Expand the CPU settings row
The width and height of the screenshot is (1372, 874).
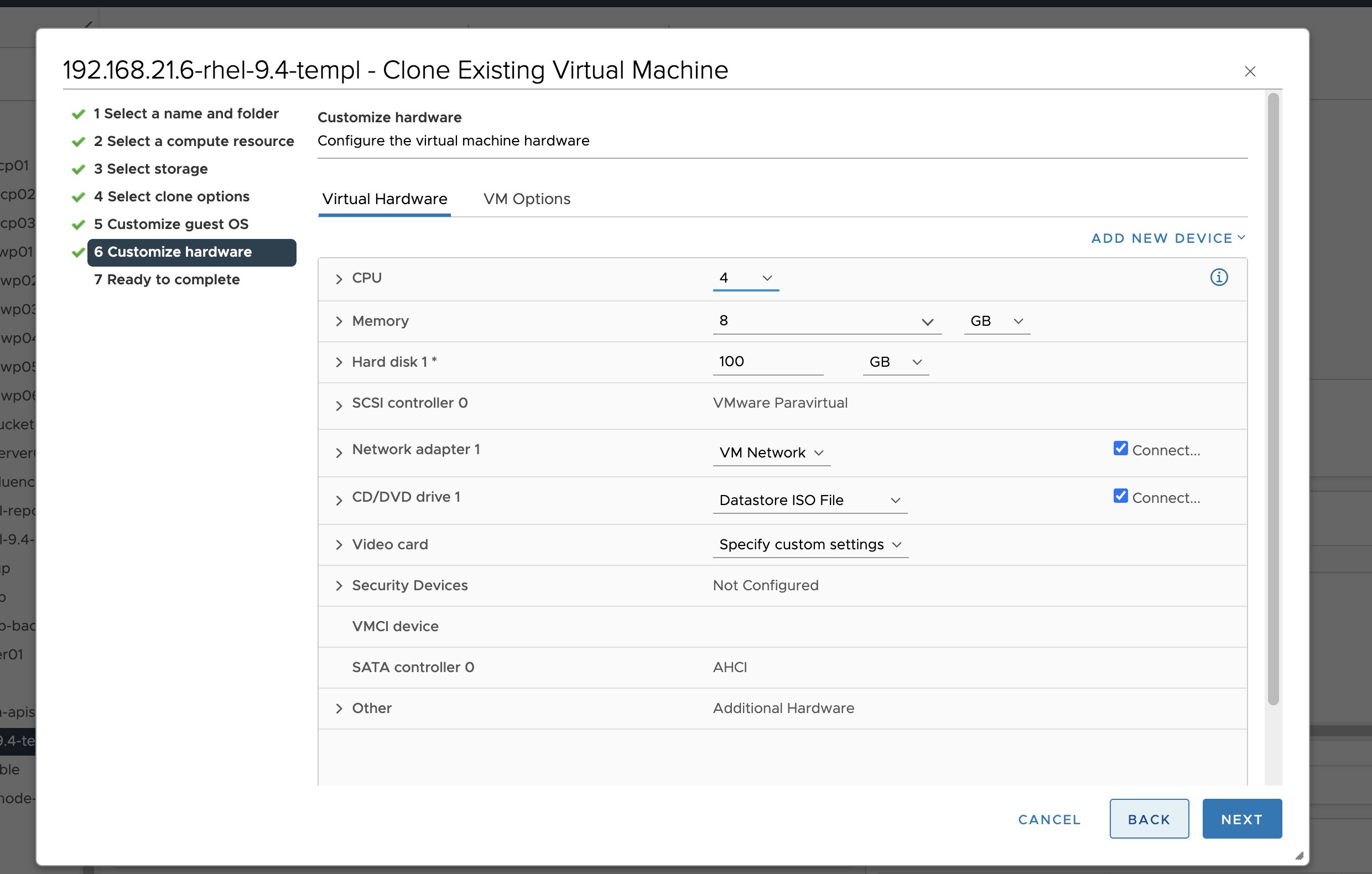click(339, 279)
